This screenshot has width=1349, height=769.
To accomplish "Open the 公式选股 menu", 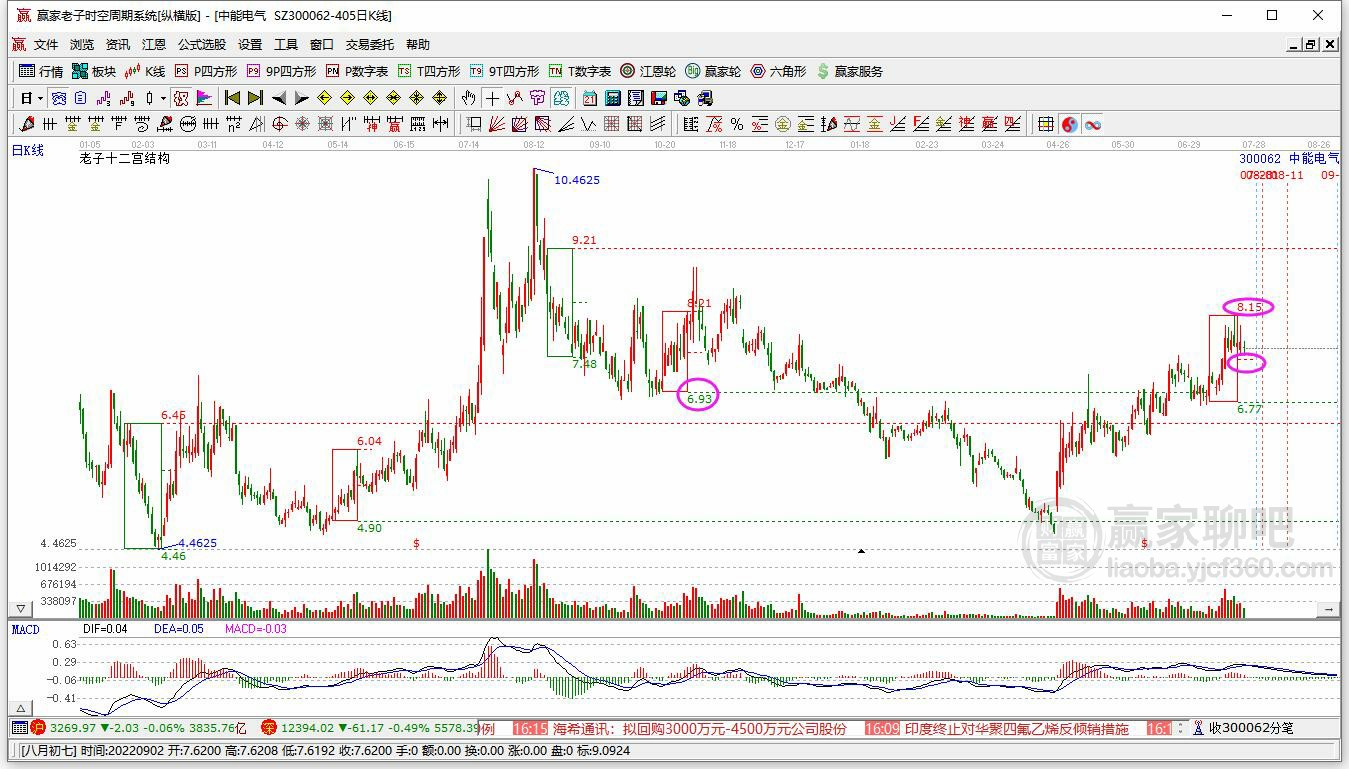I will pos(202,45).
